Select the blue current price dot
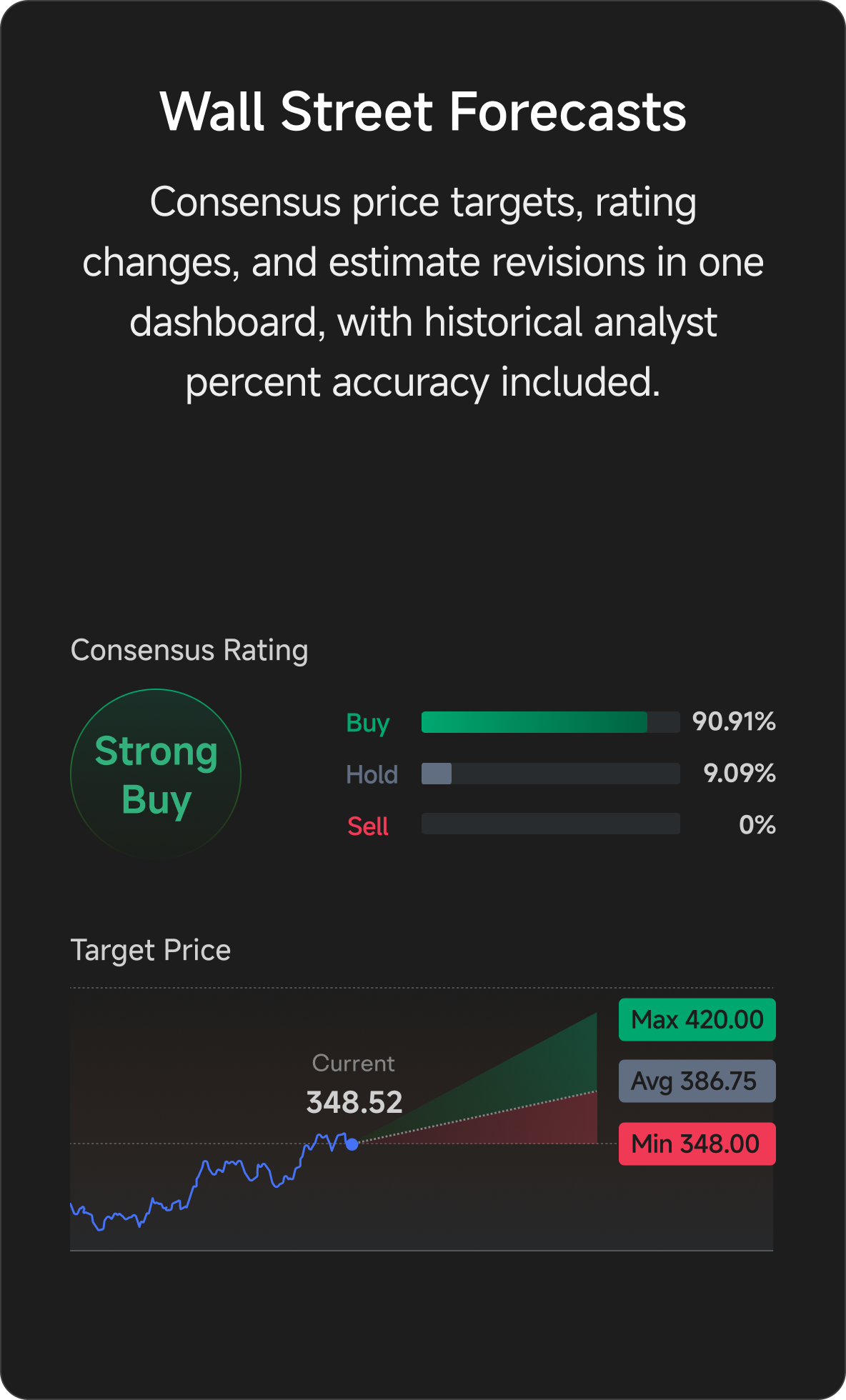 pyautogui.click(x=352, y=1144)
